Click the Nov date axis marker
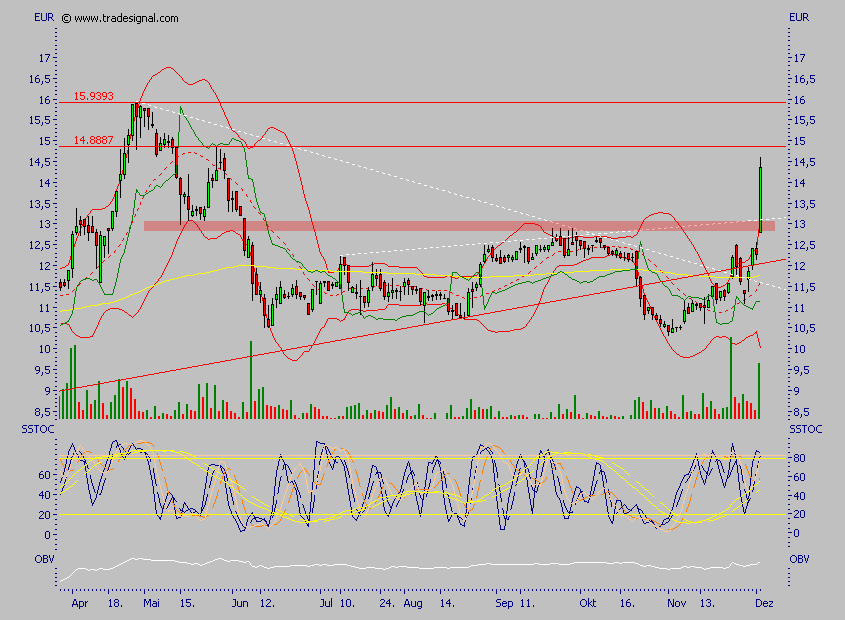Image resolution: width=845 pixels, height=620 pixels. [x=677, y=605]
